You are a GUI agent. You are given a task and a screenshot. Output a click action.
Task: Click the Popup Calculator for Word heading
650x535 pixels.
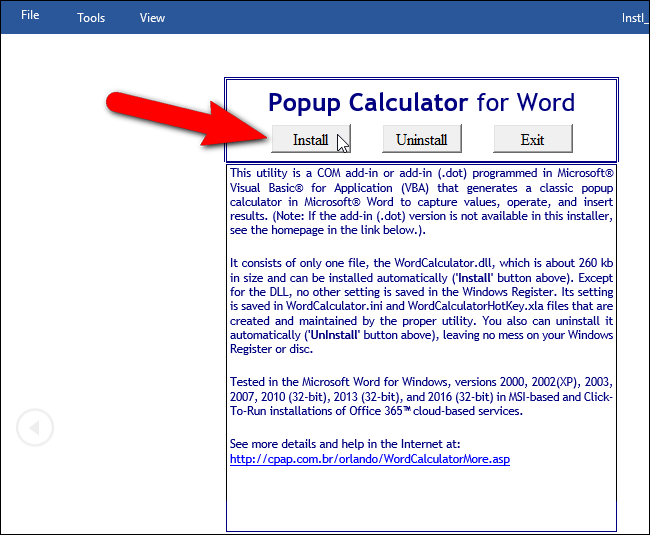[422, 102]
